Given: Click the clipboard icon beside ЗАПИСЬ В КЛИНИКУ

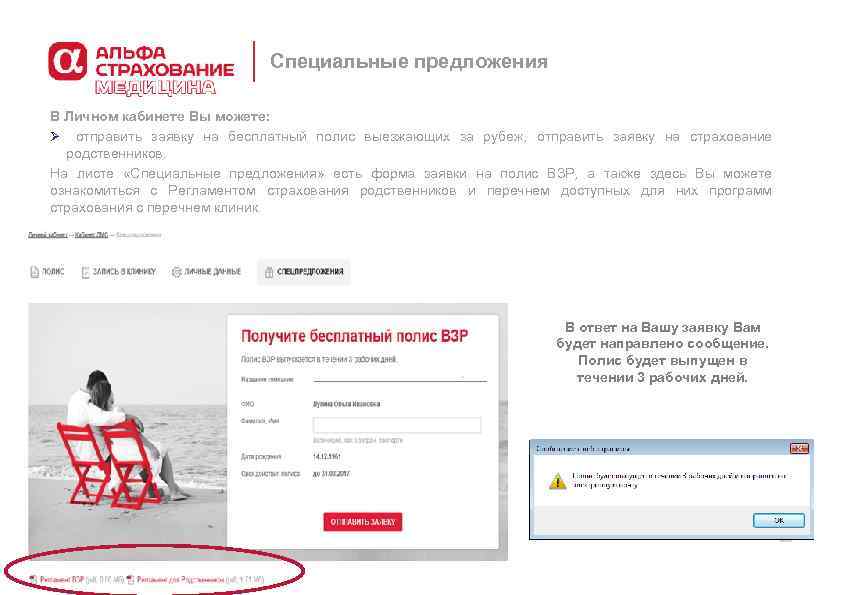Looking at the screenshot, I should tap(85, 272).
